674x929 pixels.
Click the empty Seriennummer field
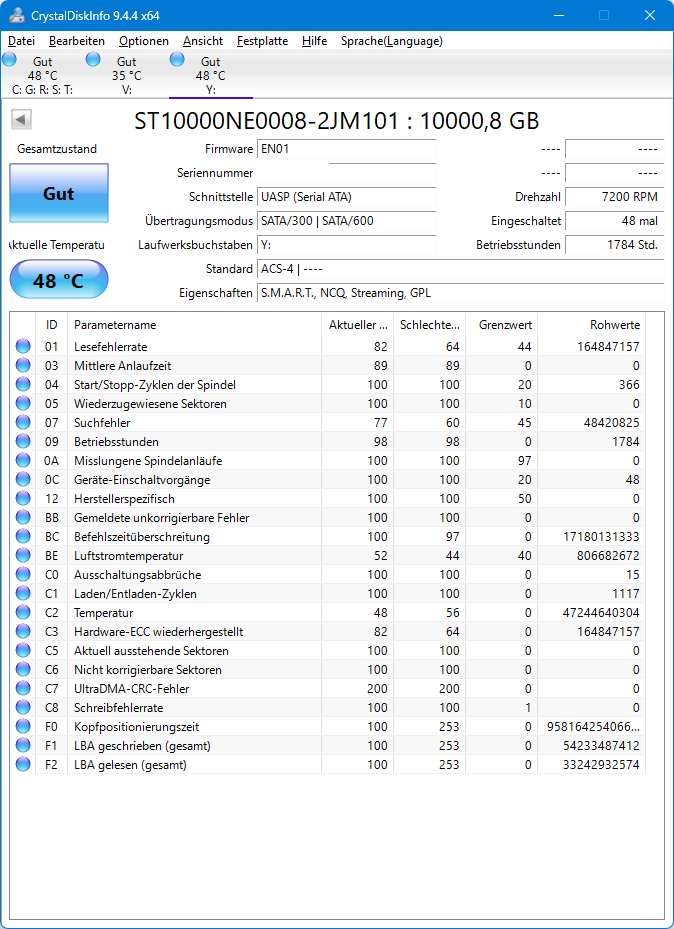pos(346,173)
